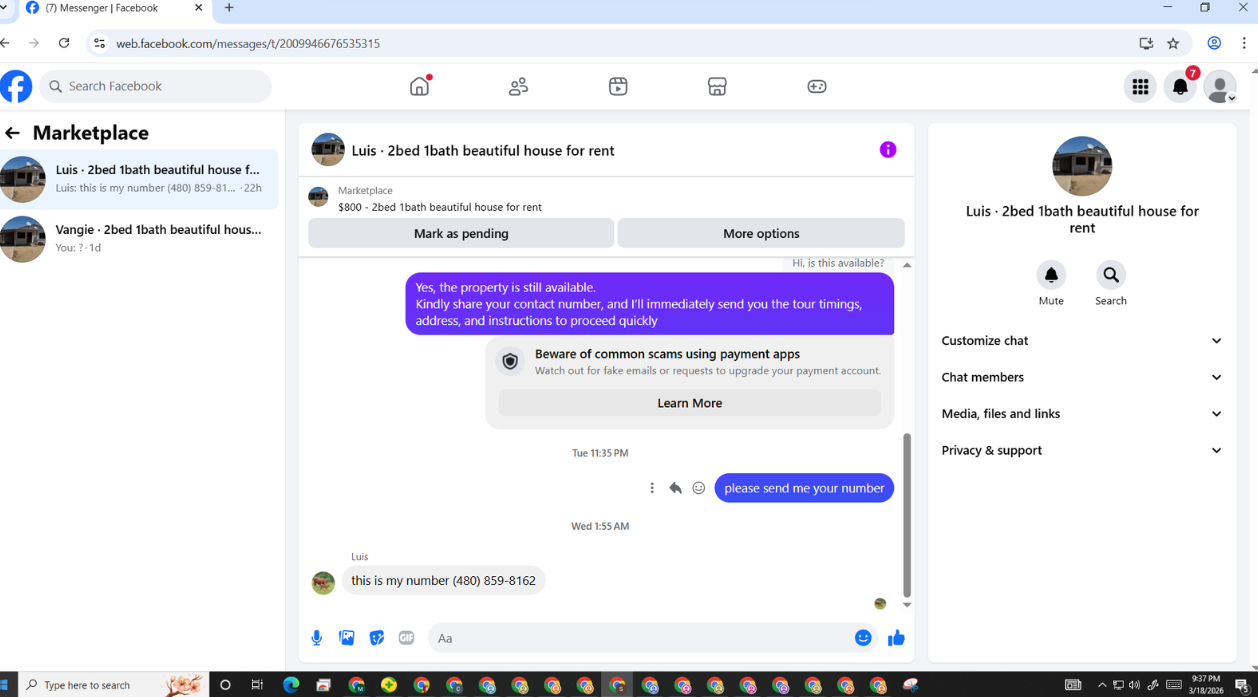Expand the Privacy & support section
The height and width of the screenshot is (697, 1258).
pyautogui.click(x=1082, y=450)
